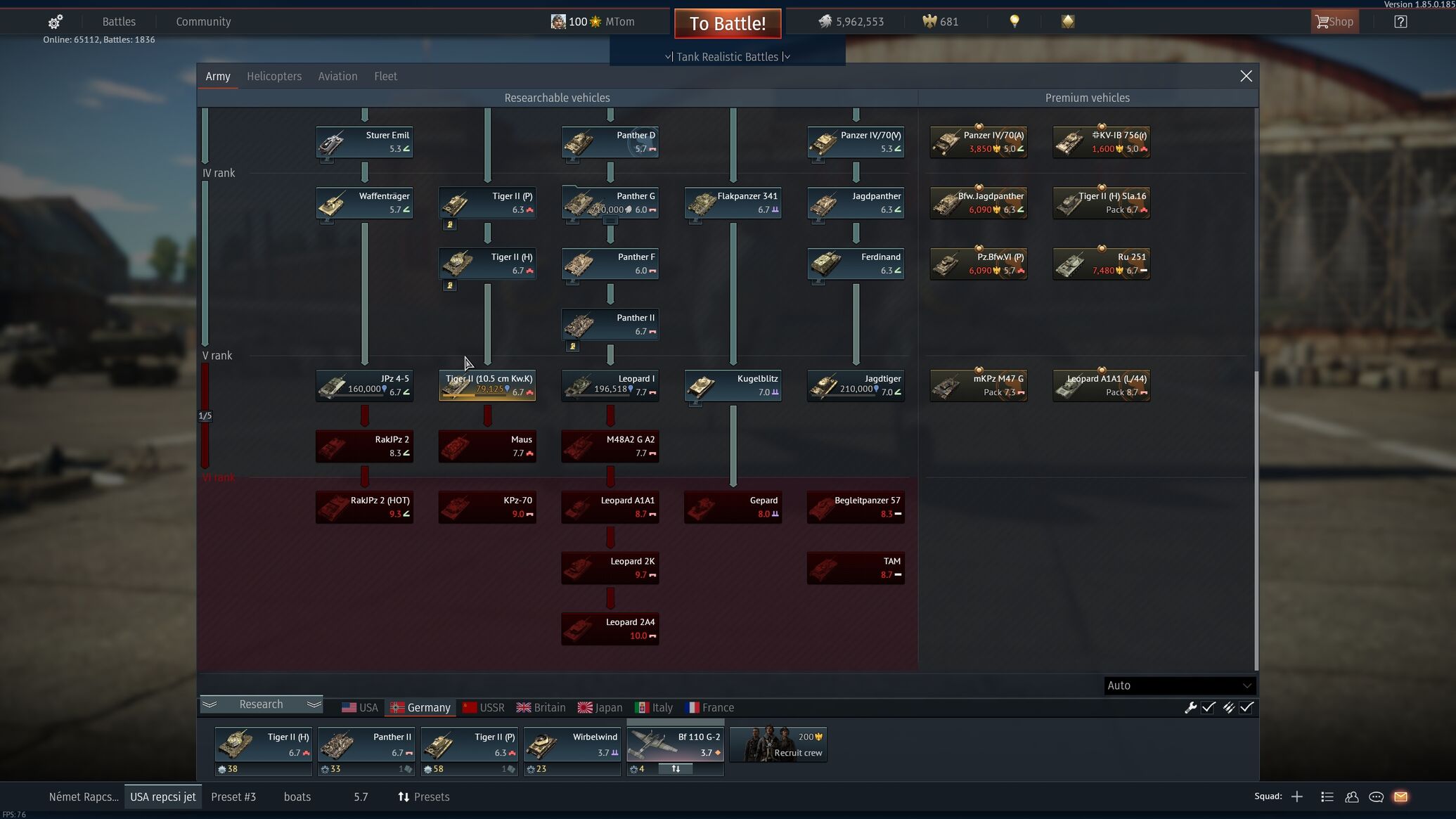
Task: Click the squad invite plus icon
Action: click(x=1297, y=797)
